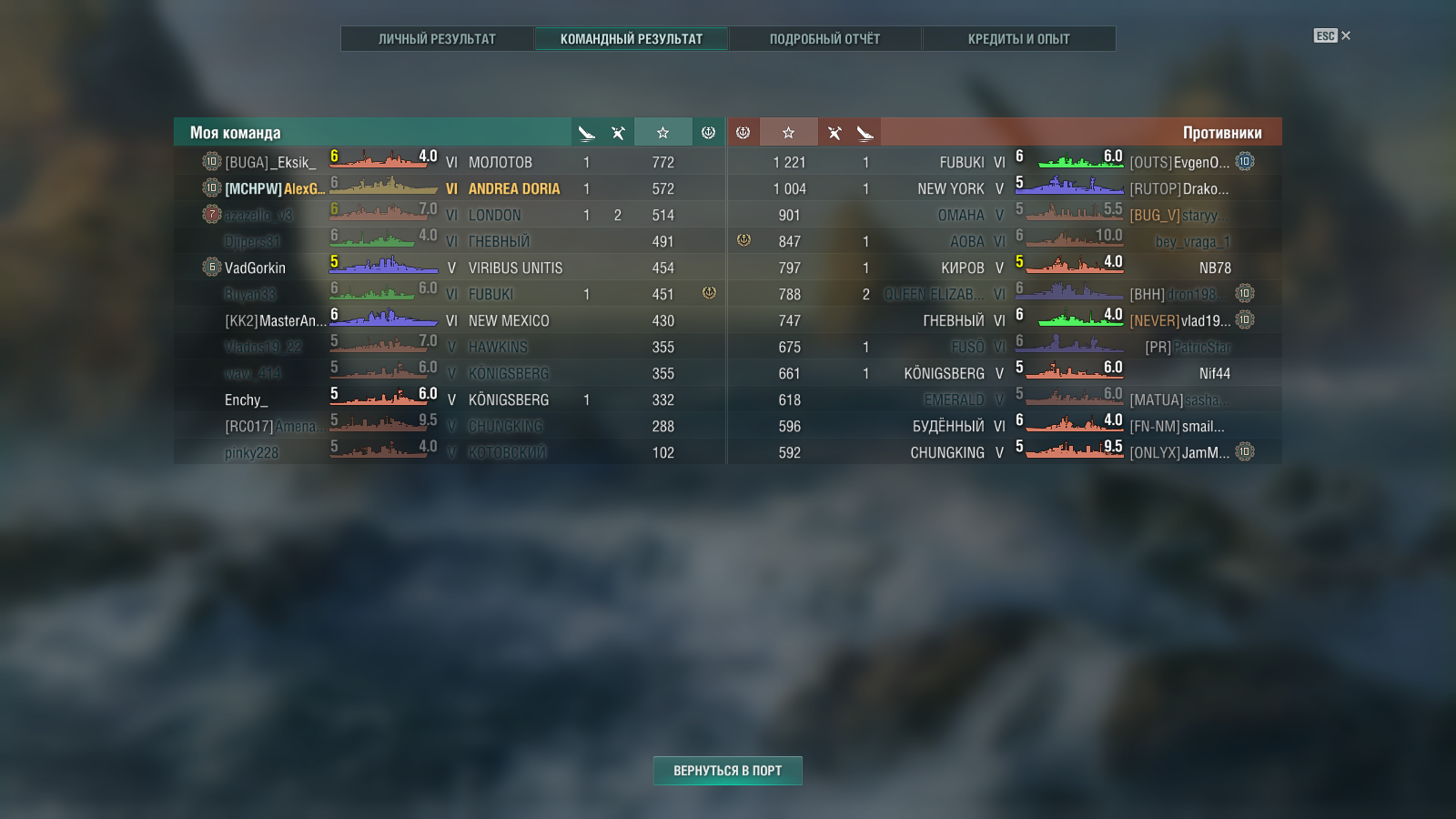This screenshot has height=819, width=1456.
Task: Open the Личный результат tab
Action: click(437, 39)
